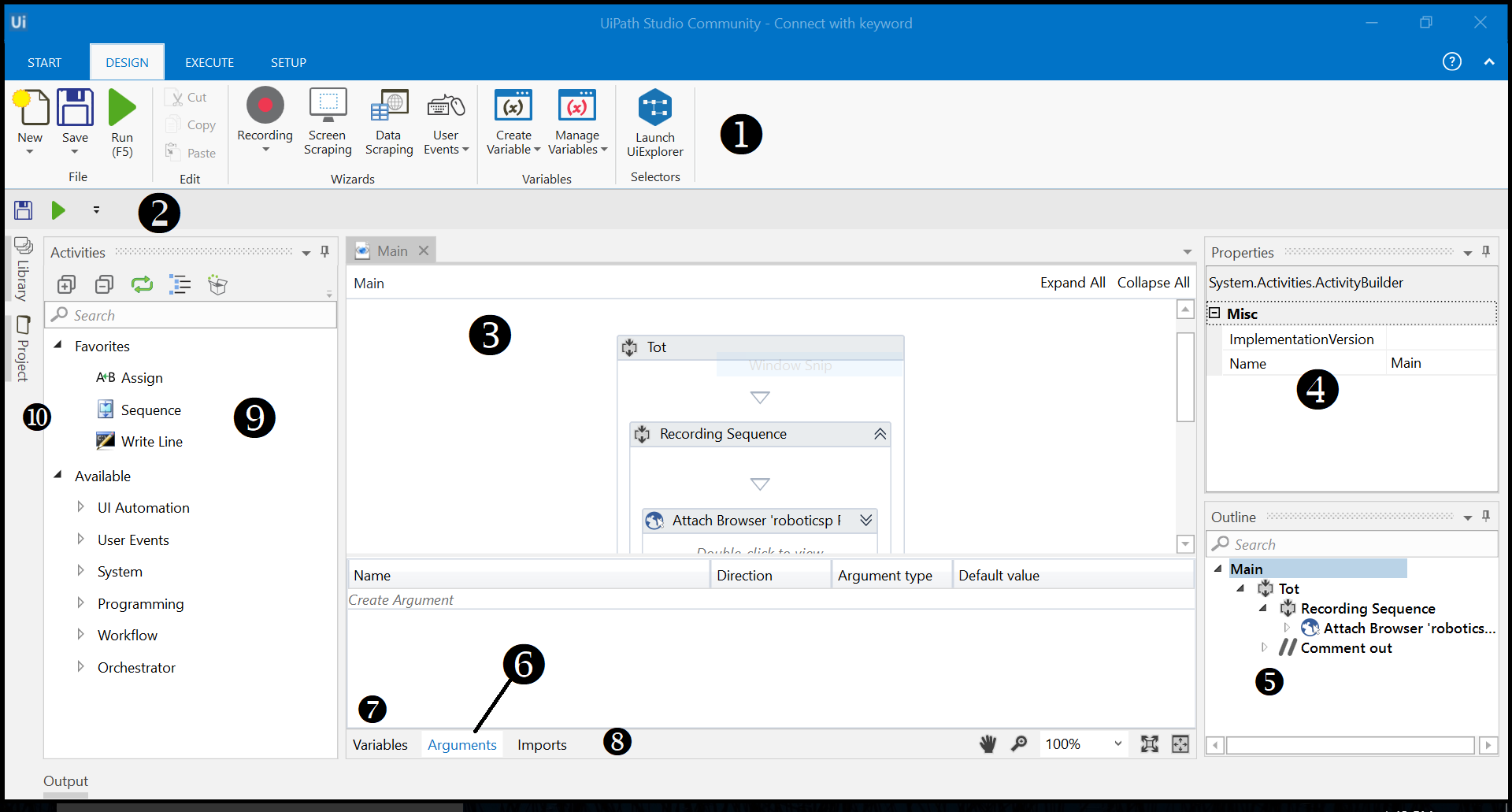Collapse the Available group
1512x812 pixels.
(57, 476)
